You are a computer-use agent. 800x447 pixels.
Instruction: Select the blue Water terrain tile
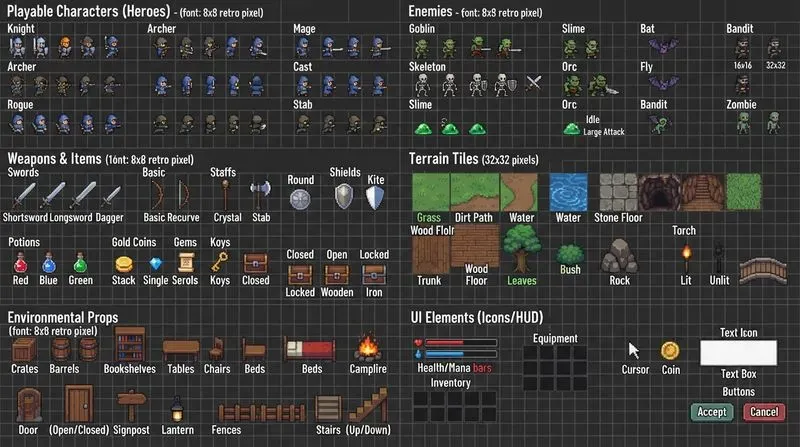568,192
